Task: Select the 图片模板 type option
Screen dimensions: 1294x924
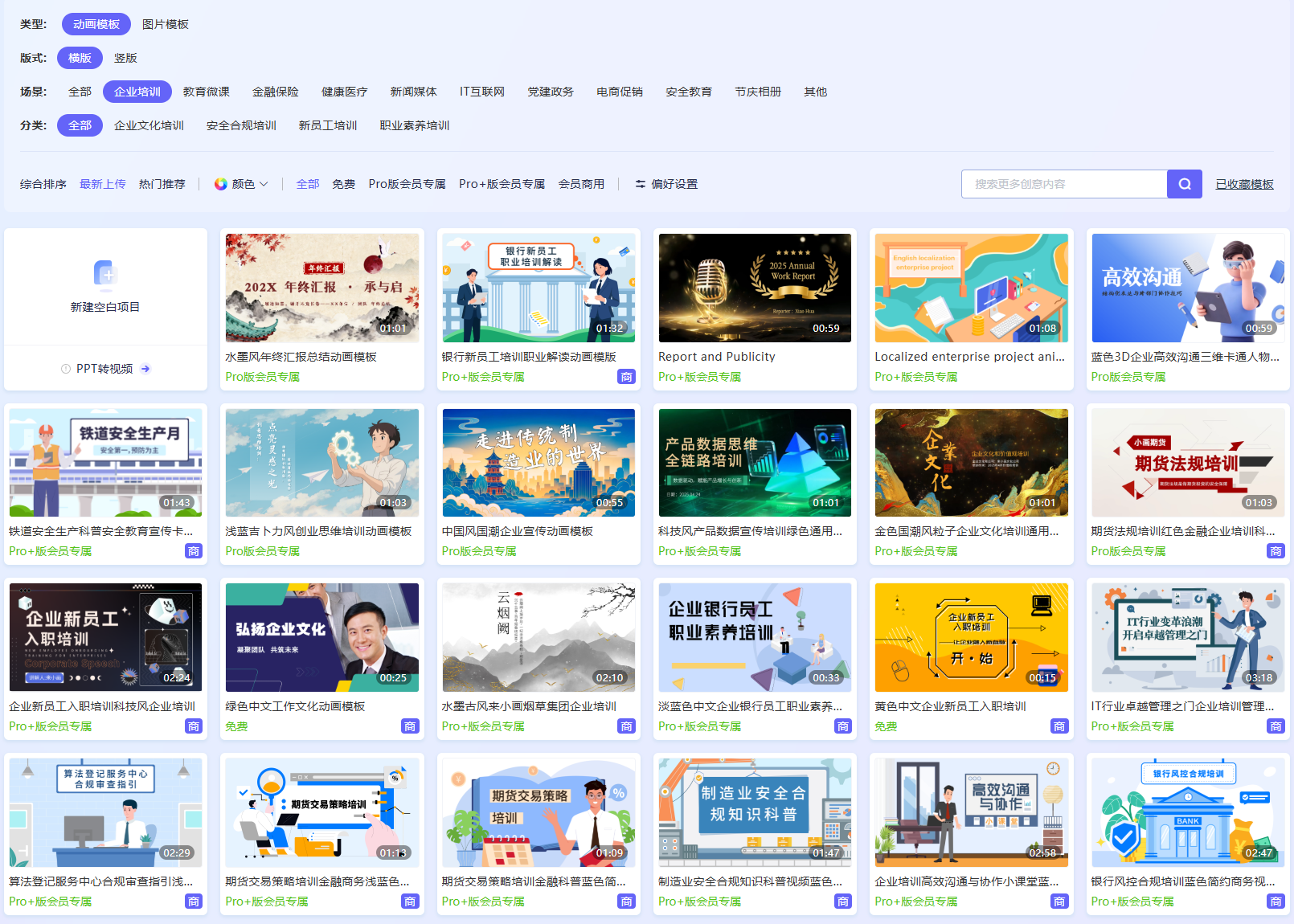Action: [165, 24]
